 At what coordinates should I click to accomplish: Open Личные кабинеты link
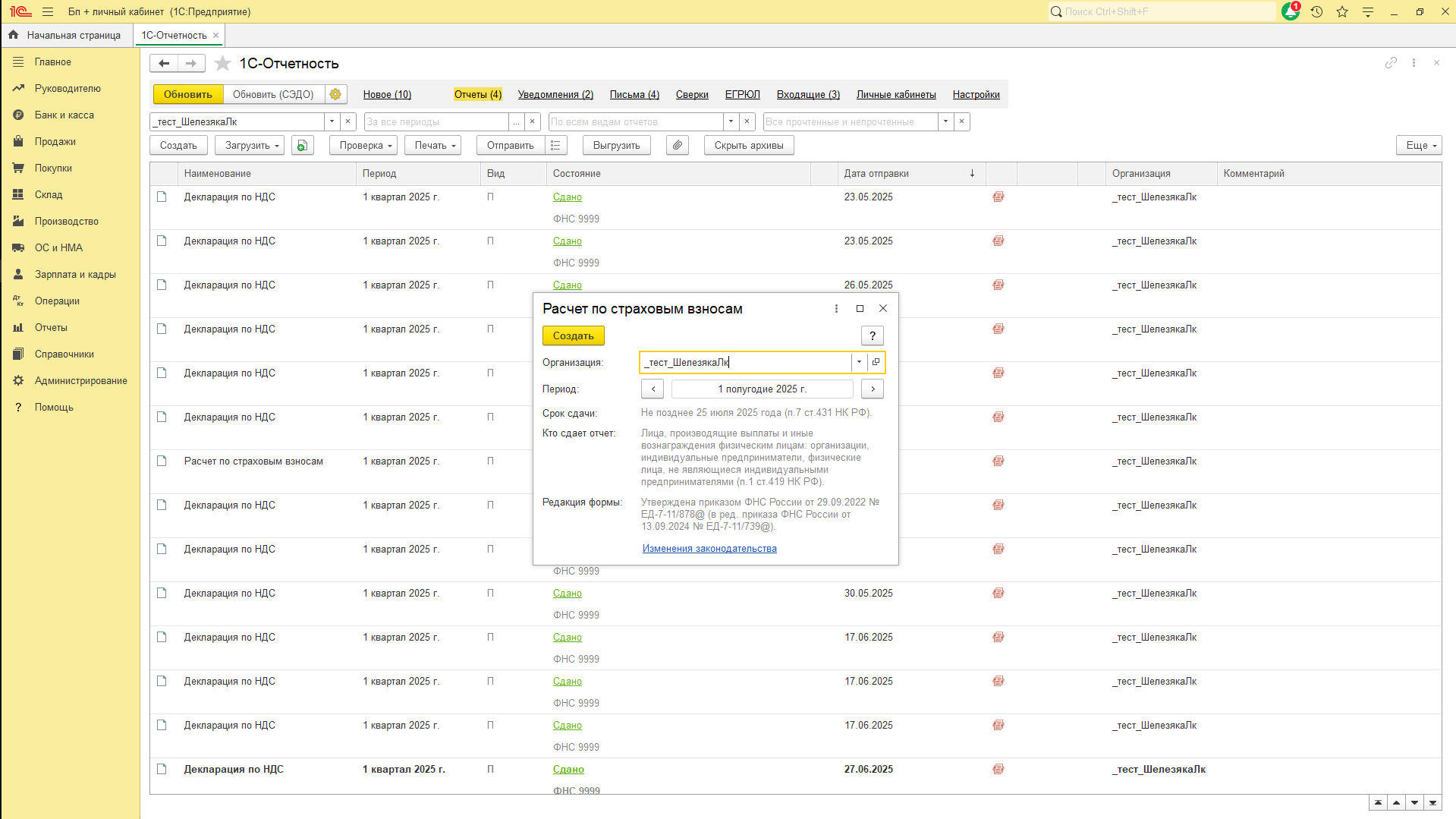(x=896, y=94)
